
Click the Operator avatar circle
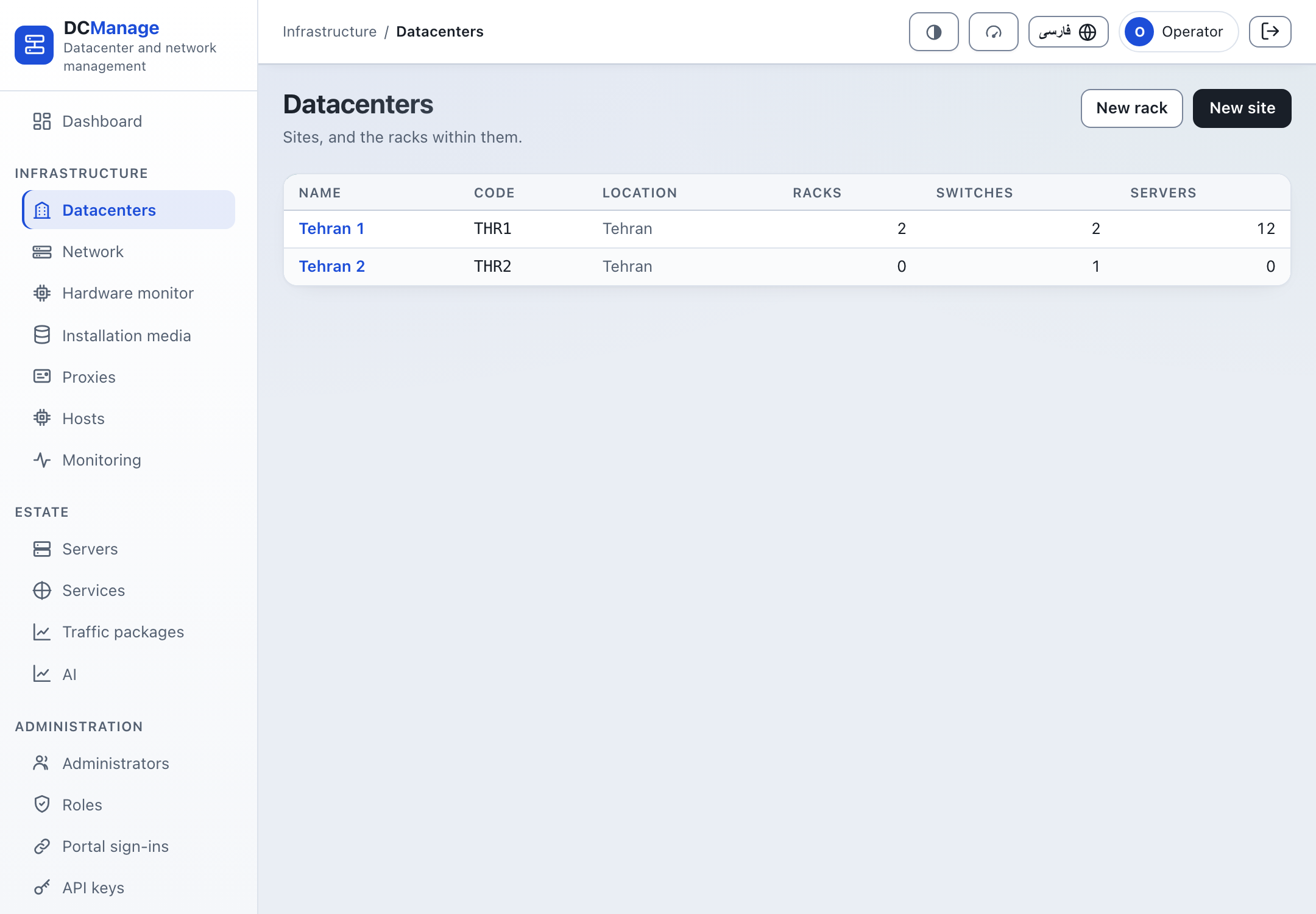(1139, 32)
